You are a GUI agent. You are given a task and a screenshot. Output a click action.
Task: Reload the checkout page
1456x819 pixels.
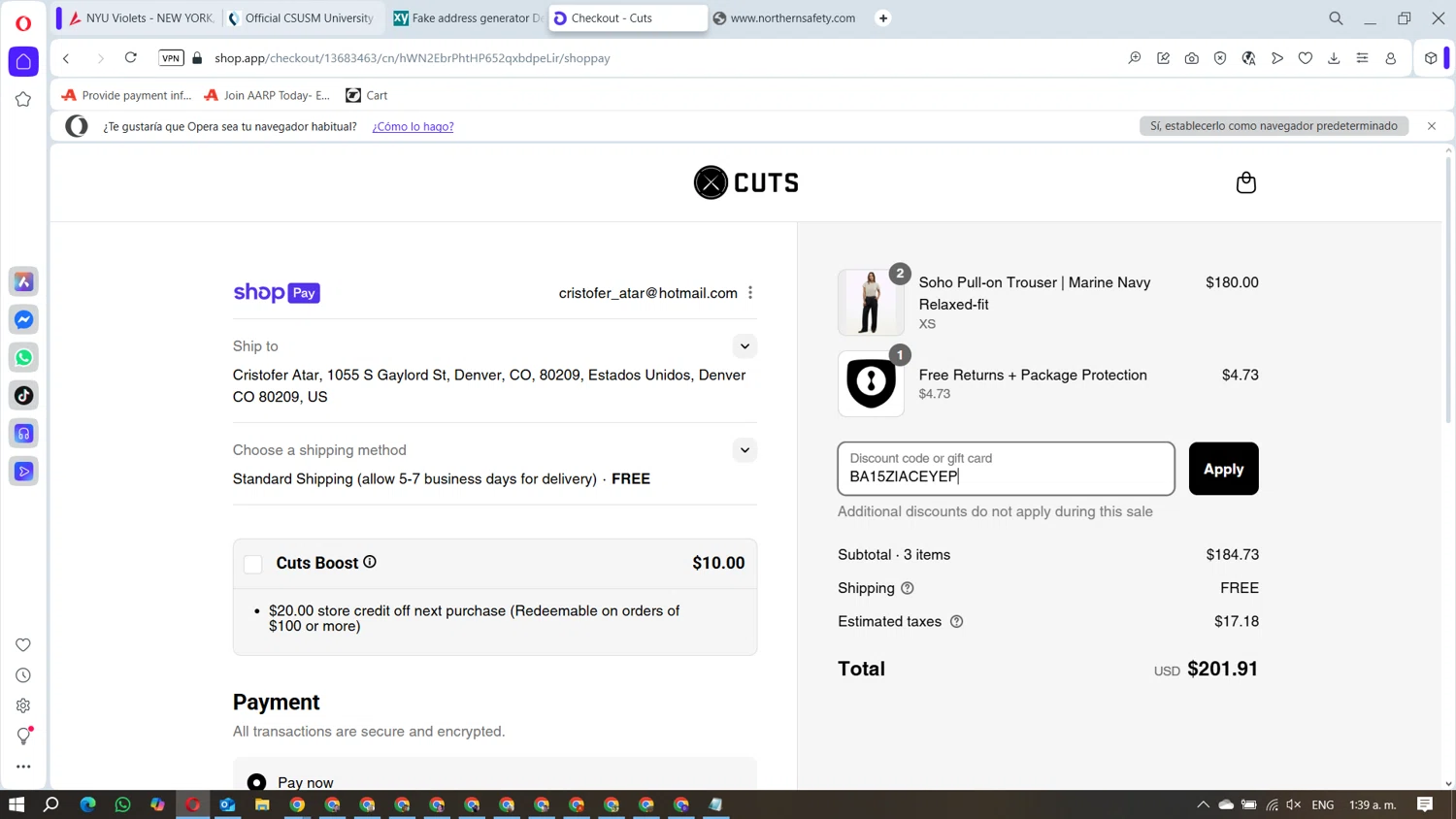(130, 58)
